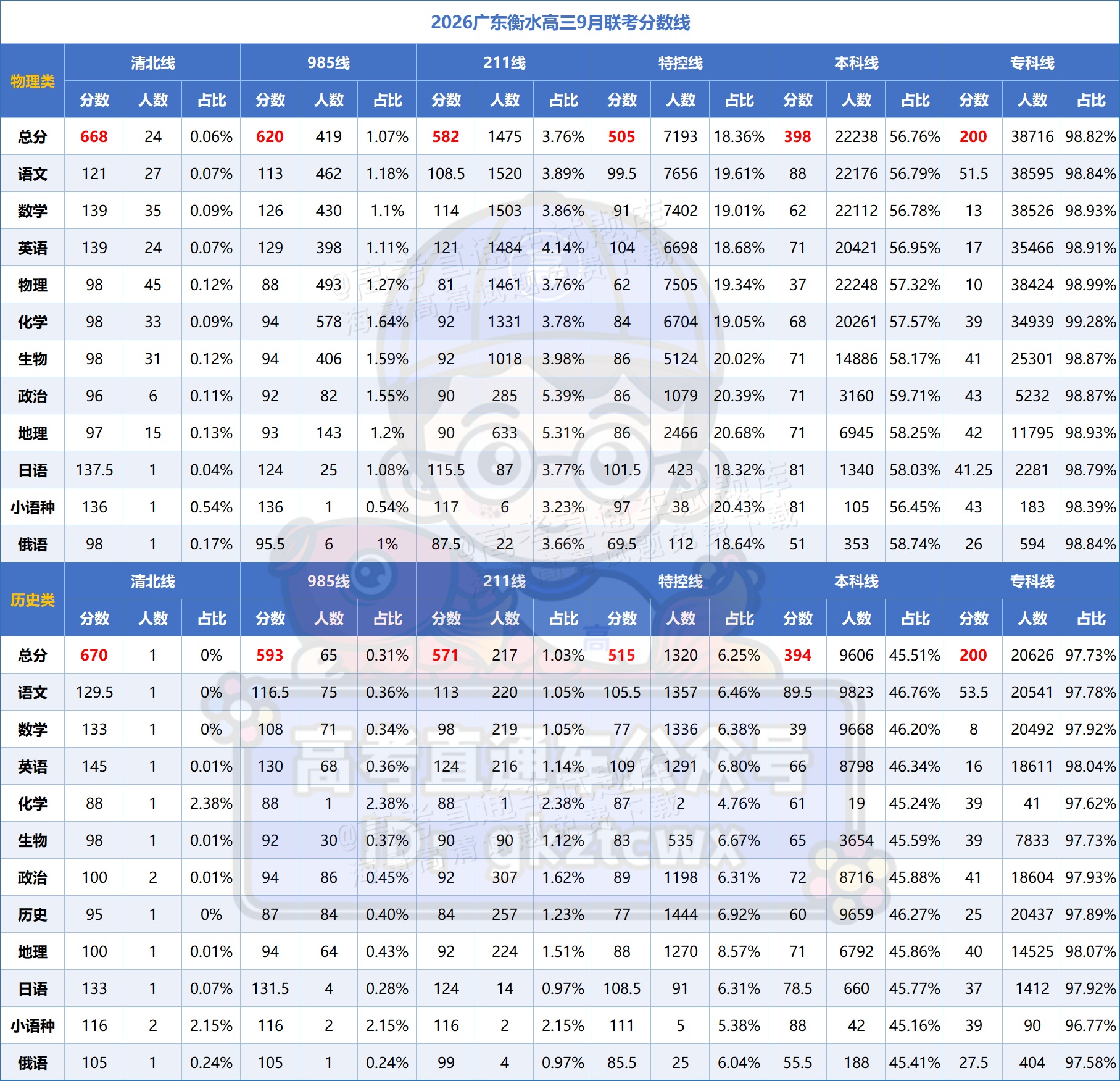Select the red 582 score for 211线
The width and height of the screenshot is (1120, 1081).
pos(446,137)
